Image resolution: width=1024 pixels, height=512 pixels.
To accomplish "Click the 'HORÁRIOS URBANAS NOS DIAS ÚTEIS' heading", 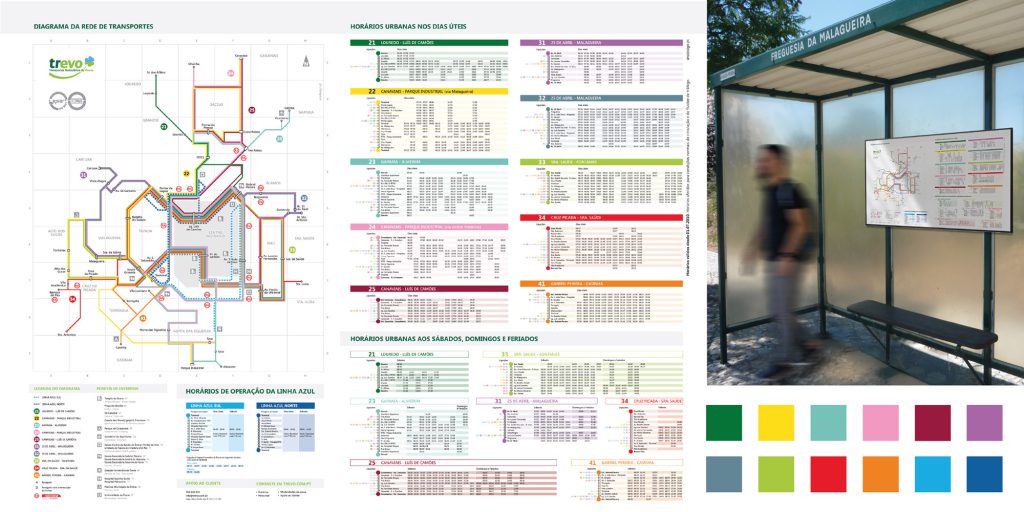I will coord(408,27).
